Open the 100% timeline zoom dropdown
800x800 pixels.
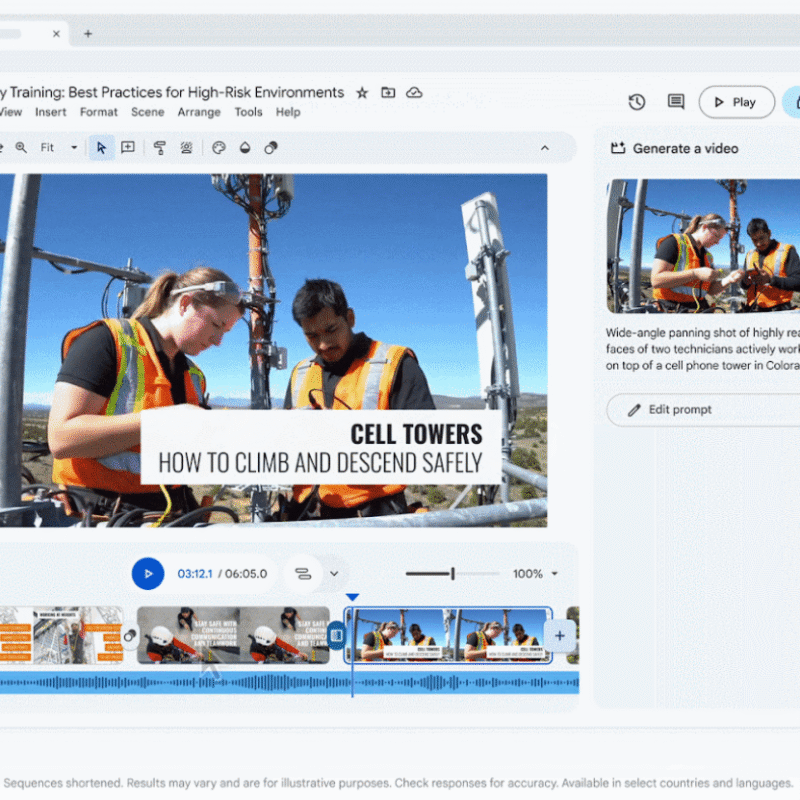pos(535,574)
